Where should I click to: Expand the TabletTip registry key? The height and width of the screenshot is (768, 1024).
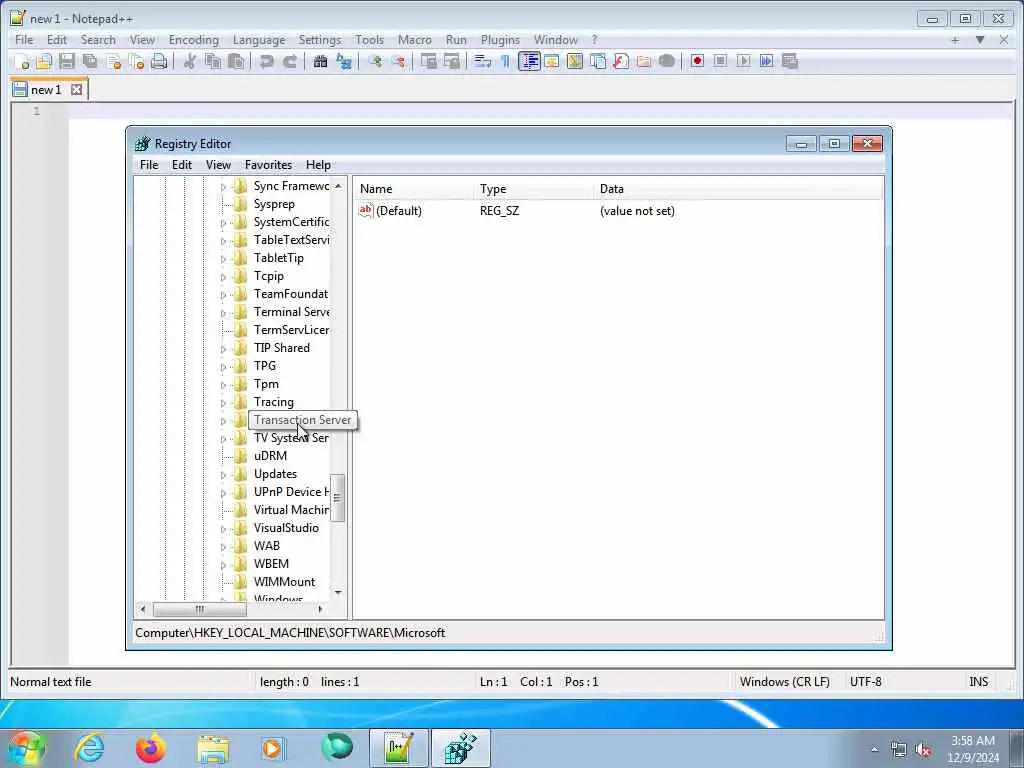(x=223, y=259)
